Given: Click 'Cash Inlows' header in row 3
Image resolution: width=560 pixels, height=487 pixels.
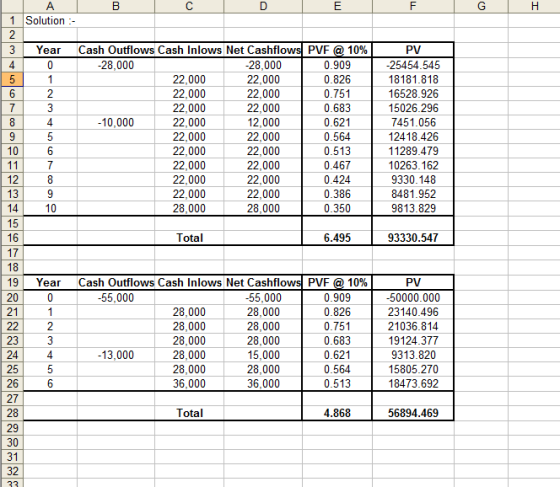Looking at the screenshot, I should pyautogui.click(x=189, y=50).
